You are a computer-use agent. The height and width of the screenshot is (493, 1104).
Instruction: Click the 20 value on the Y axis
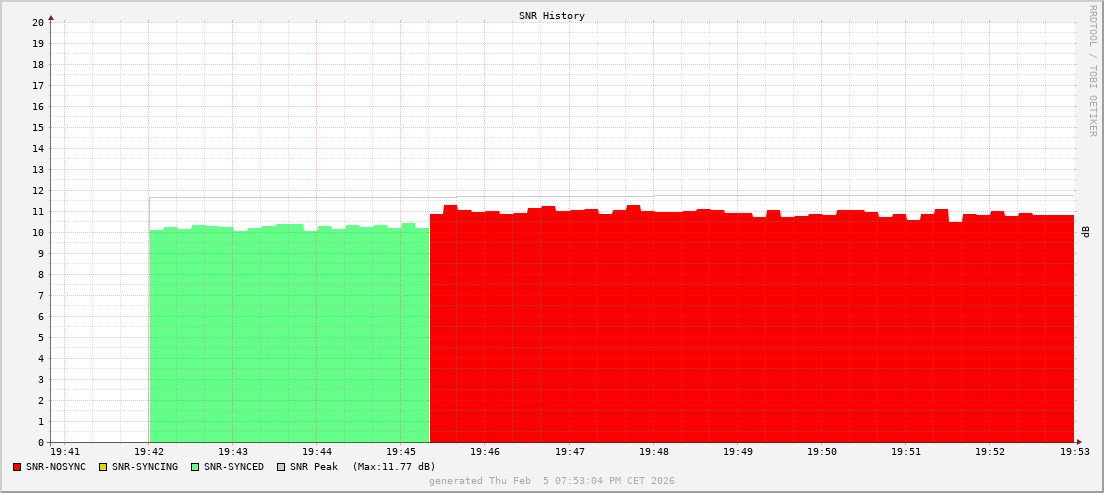pyautogui.click(x=37, y=22)
